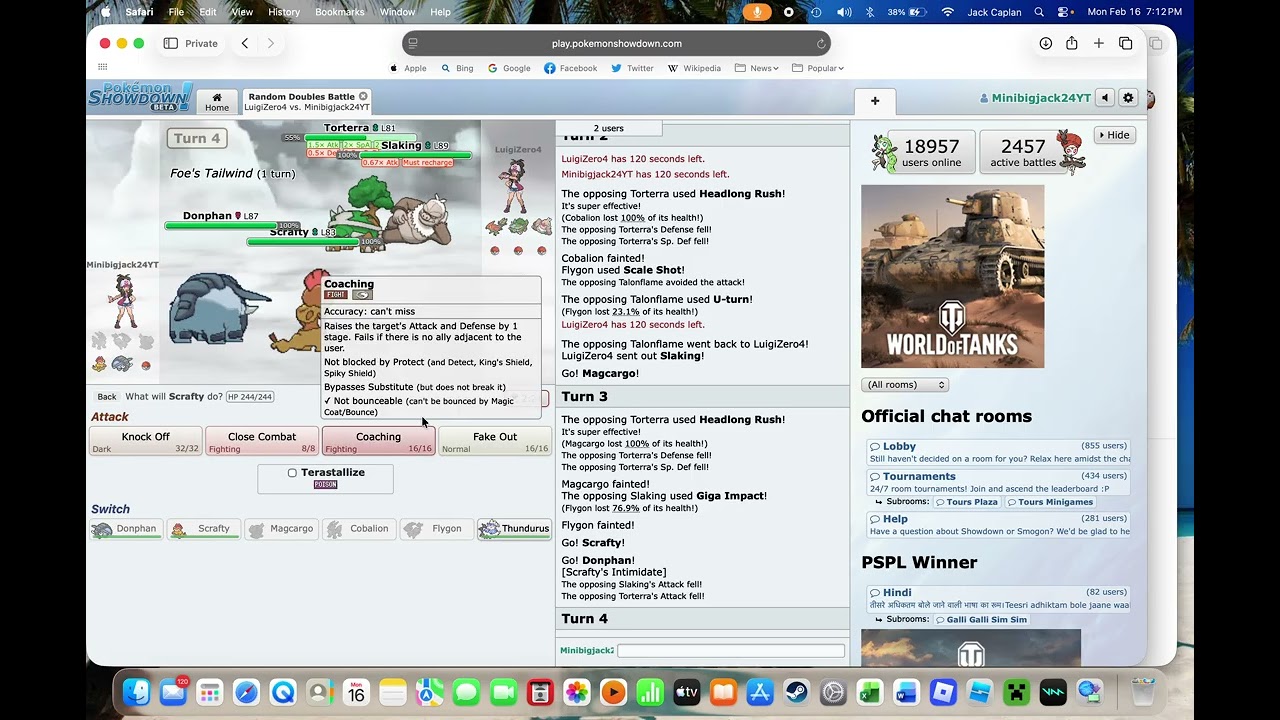Reload the page in Safari

[821, 43]
